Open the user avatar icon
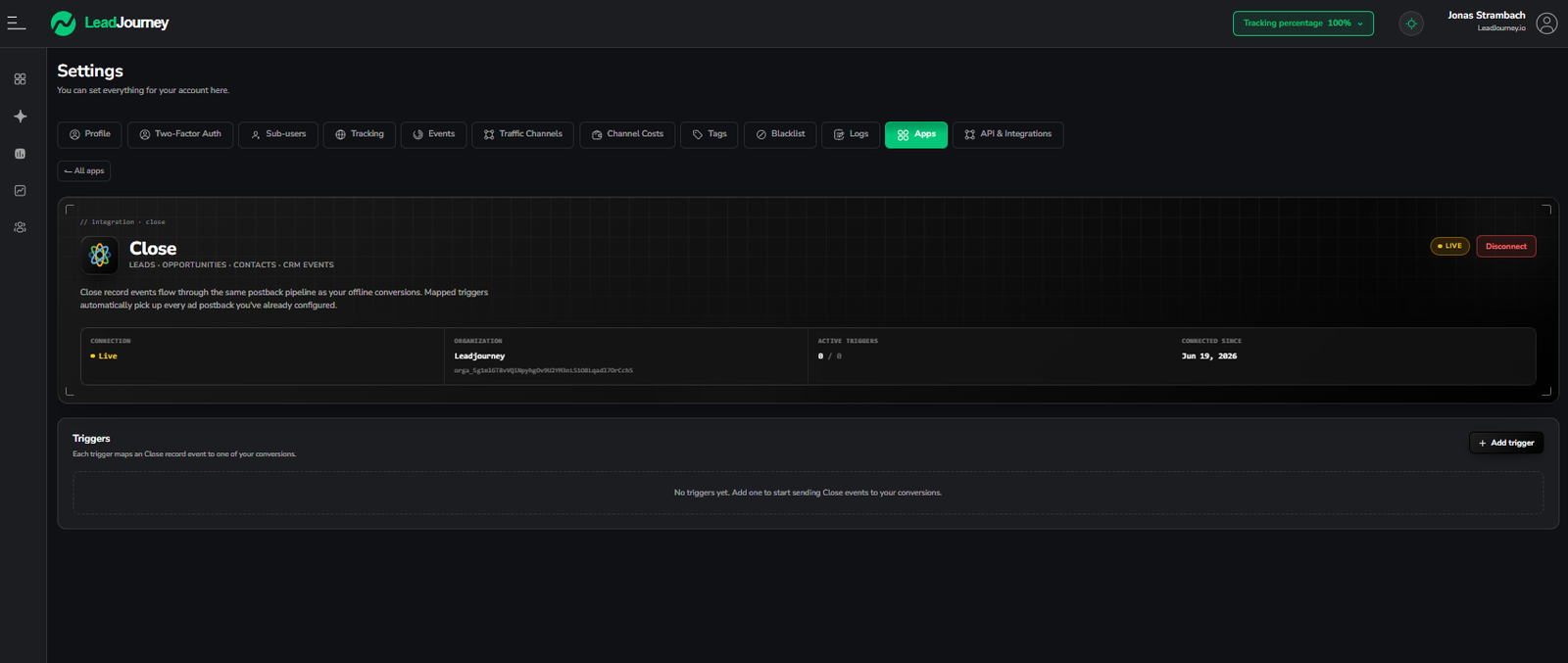The height and width of the screenshot is (663, 1568). click(1546, 24)
